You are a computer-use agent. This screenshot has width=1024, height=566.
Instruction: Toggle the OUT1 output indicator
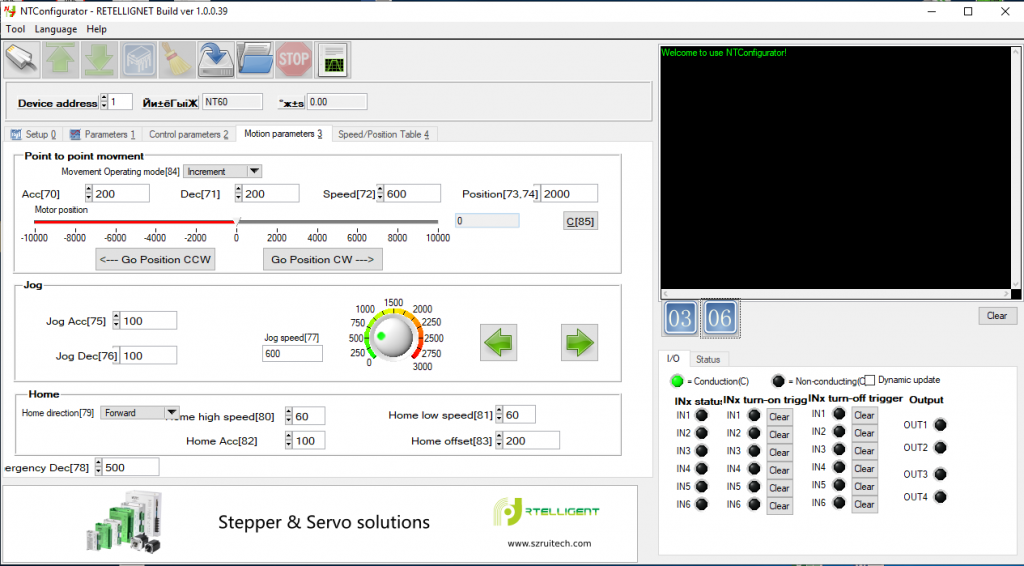pos(940,425)
